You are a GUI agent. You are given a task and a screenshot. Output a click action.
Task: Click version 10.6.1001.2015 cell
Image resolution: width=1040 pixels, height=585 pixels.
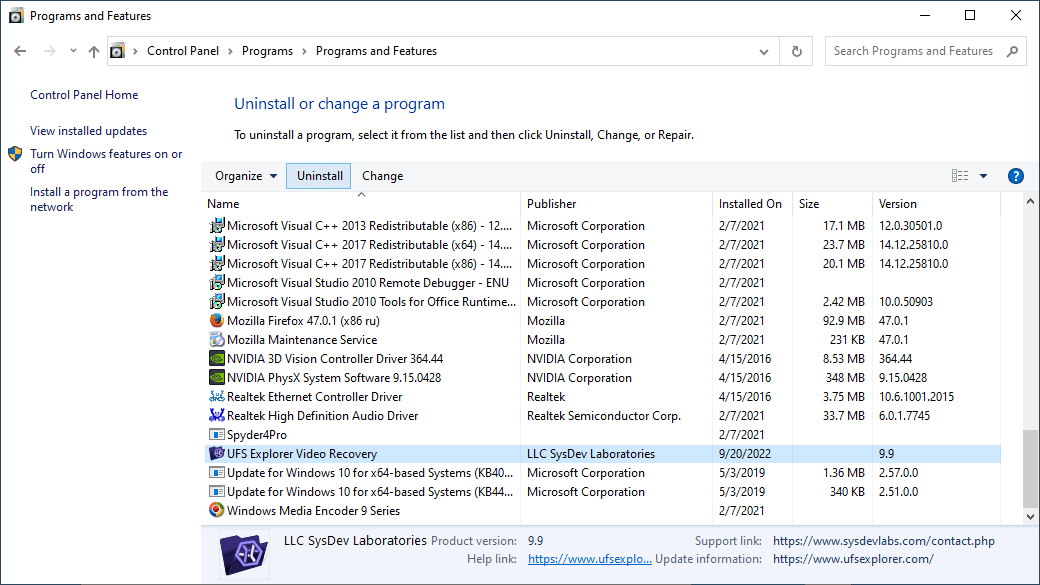click(916, 397)
